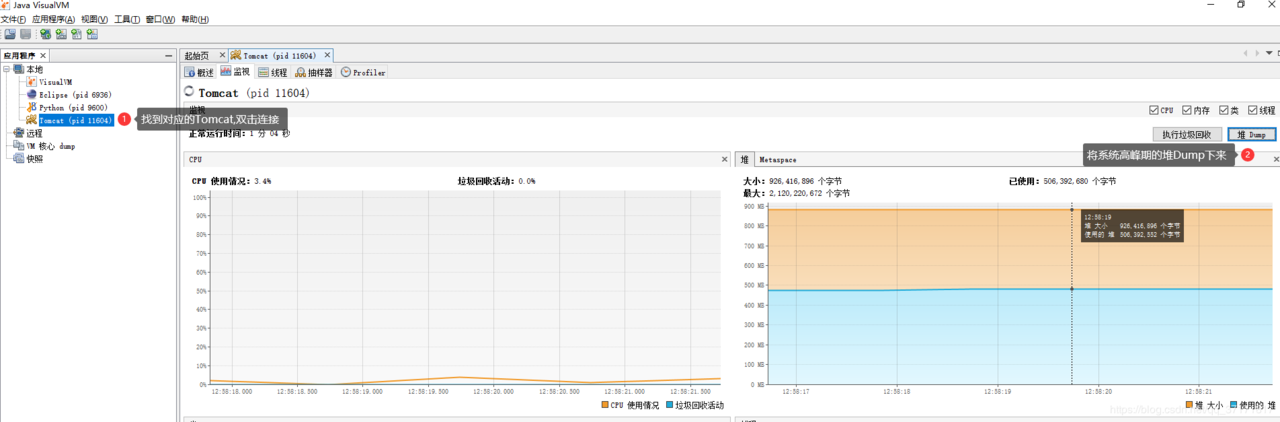Click the 快照 snapshots icon

pos(19,158)
